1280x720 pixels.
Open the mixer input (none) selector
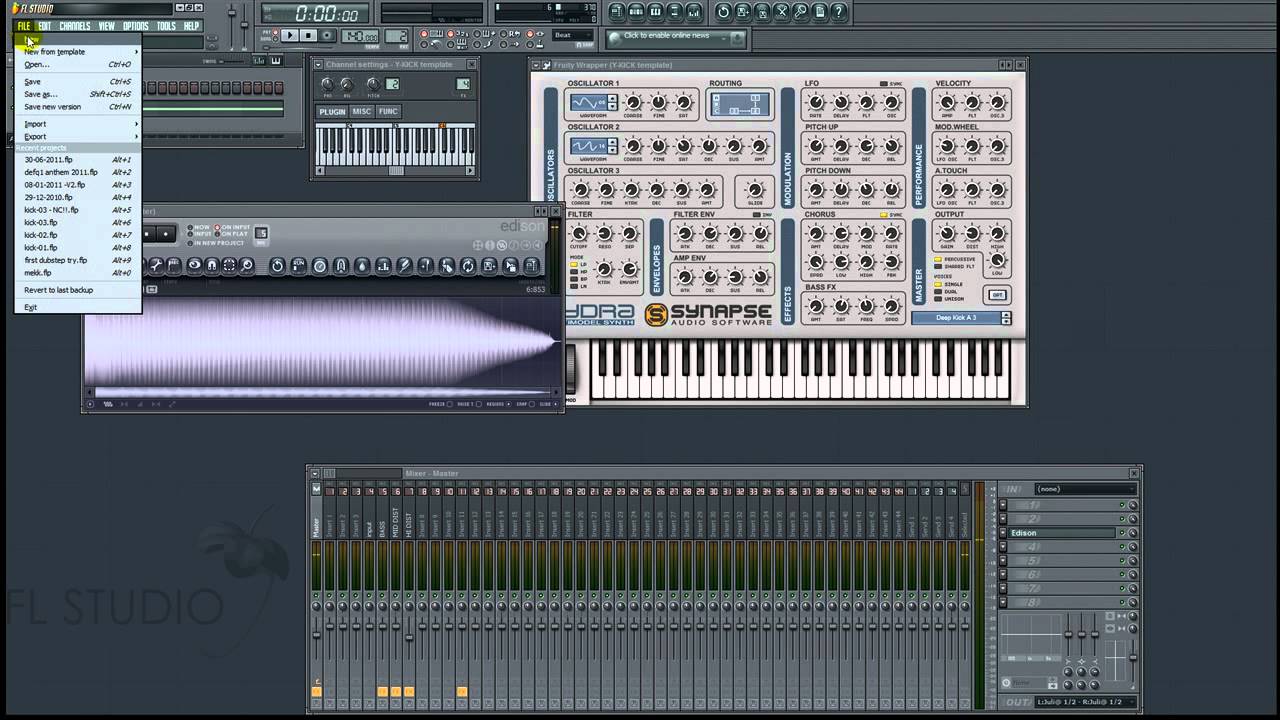1085,489
